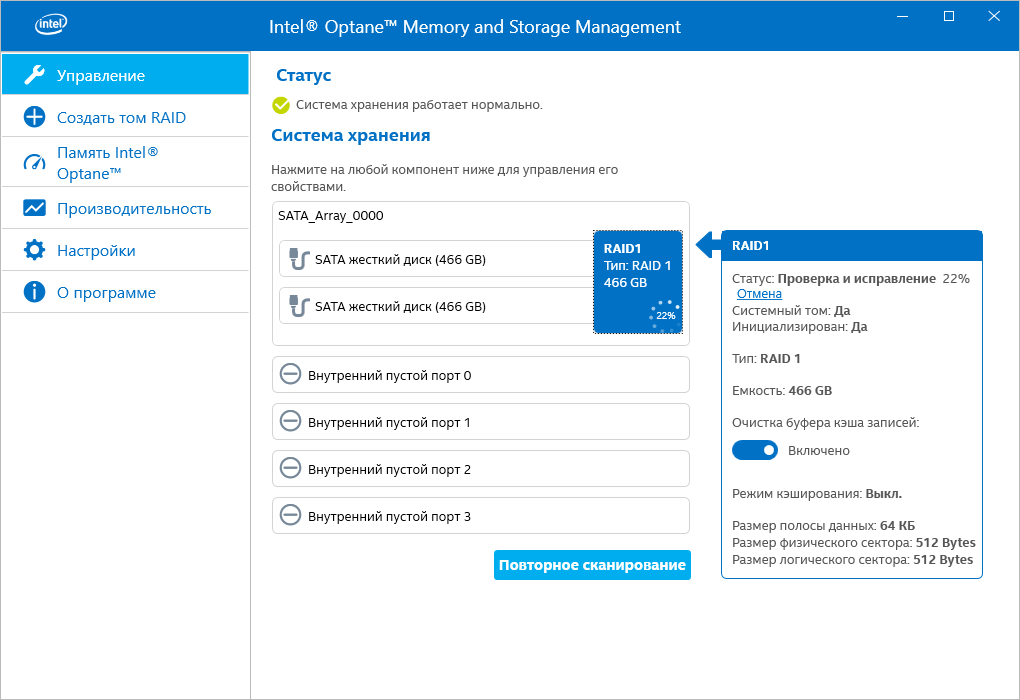
Task: Click the RAID1 22% progress spinner
Action: (665, 315)
